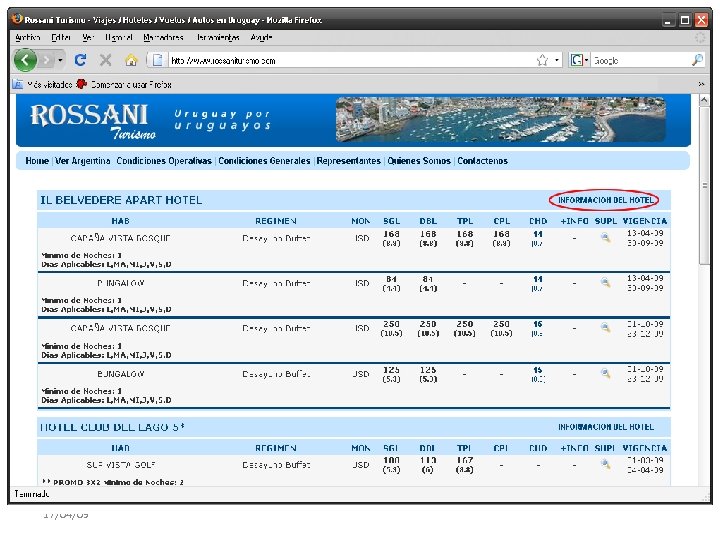
Task: Open Condiciones Operativas link
Action: click(164, 161)
